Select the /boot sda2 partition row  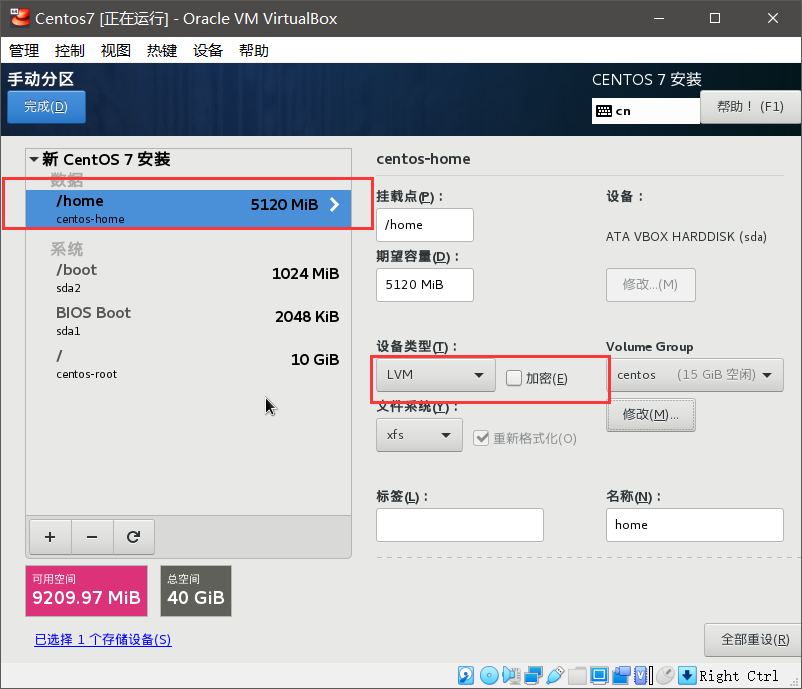[x=188, y=278]
